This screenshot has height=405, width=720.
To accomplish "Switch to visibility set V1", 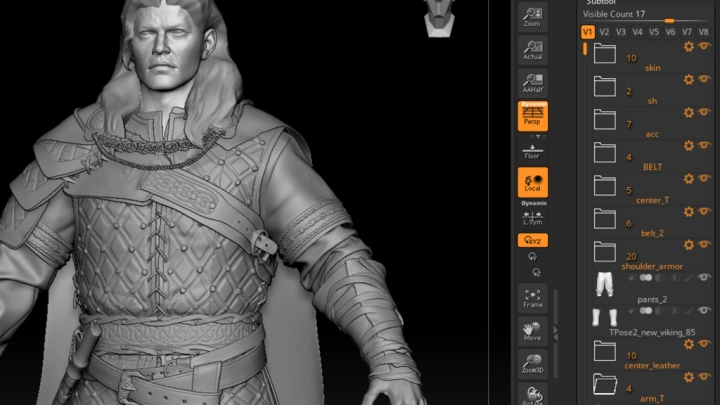I will (x=588, y=32).
